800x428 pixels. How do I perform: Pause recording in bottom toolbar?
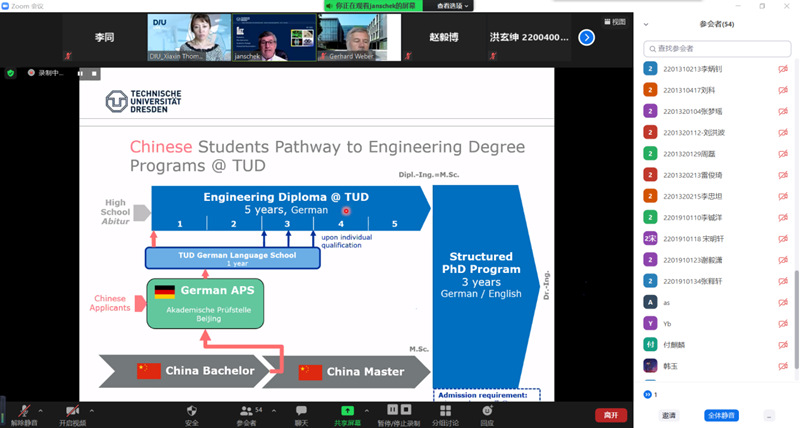[392, 410]
